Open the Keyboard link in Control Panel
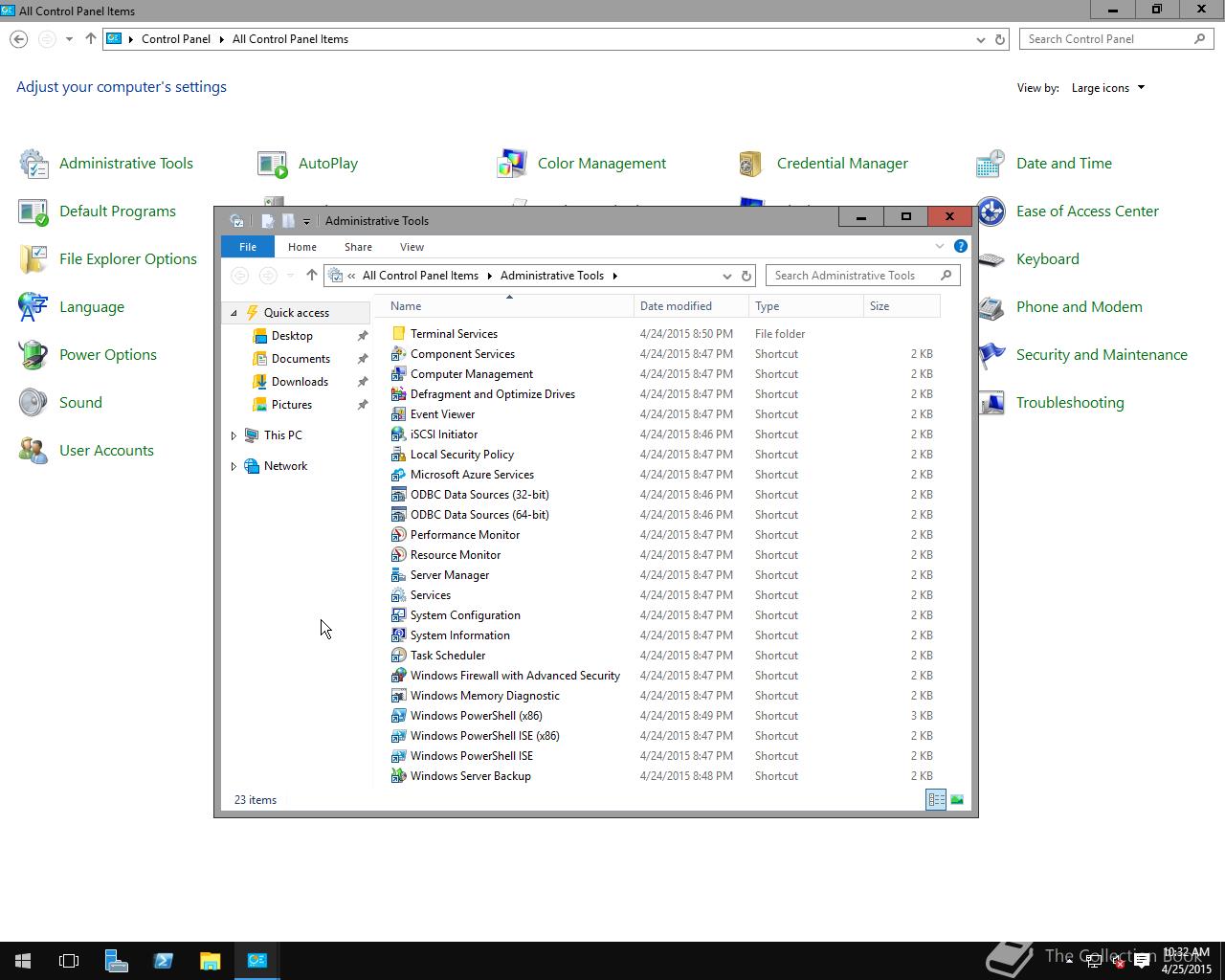Screen dimensions: 1225x980 (x=1047, y=259)
